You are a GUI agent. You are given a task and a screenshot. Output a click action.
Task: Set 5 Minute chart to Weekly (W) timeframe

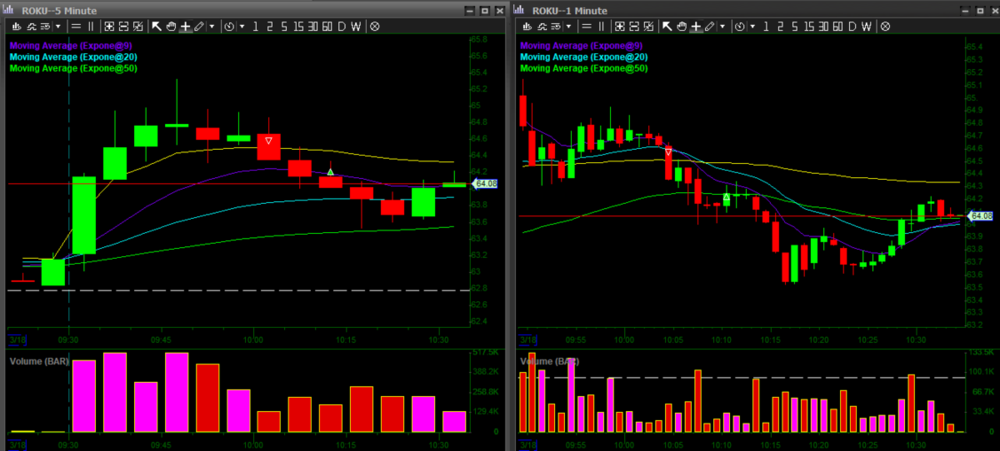355,26
